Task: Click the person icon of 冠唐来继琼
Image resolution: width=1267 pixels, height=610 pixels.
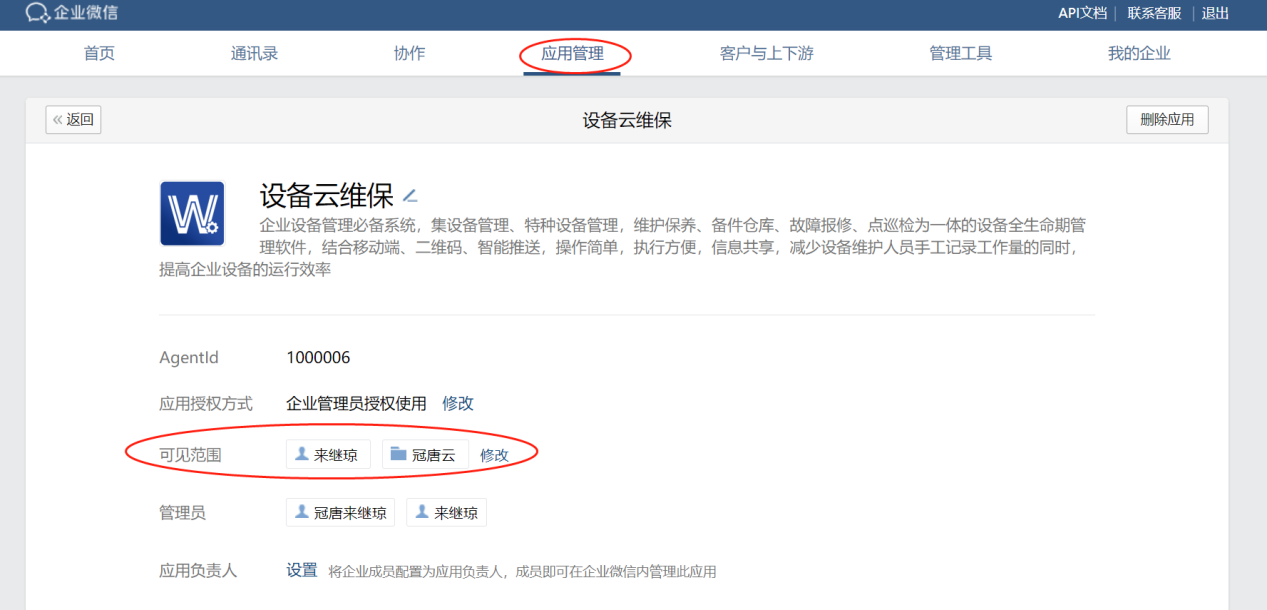Action: [x=301, y=512]
